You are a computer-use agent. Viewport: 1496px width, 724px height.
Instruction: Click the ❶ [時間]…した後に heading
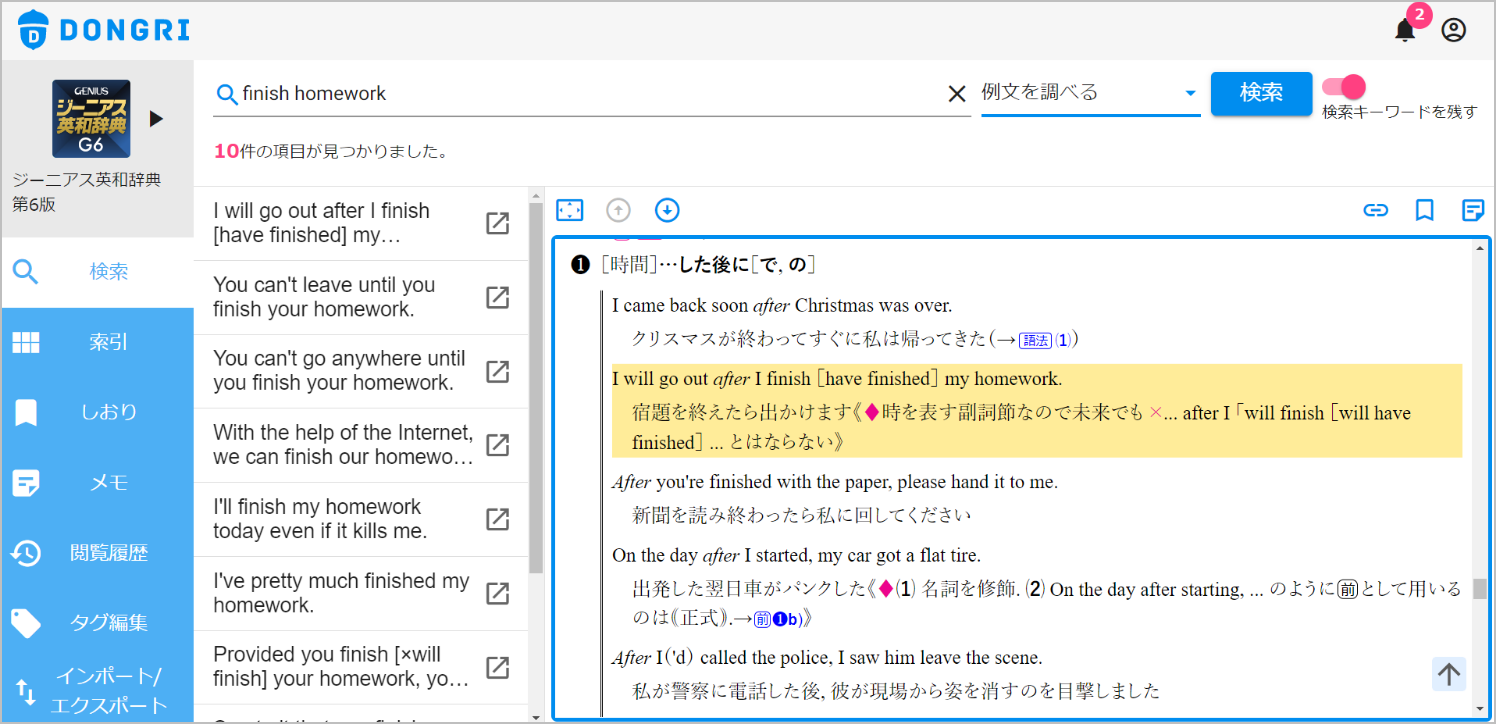(x=692, y=265)
